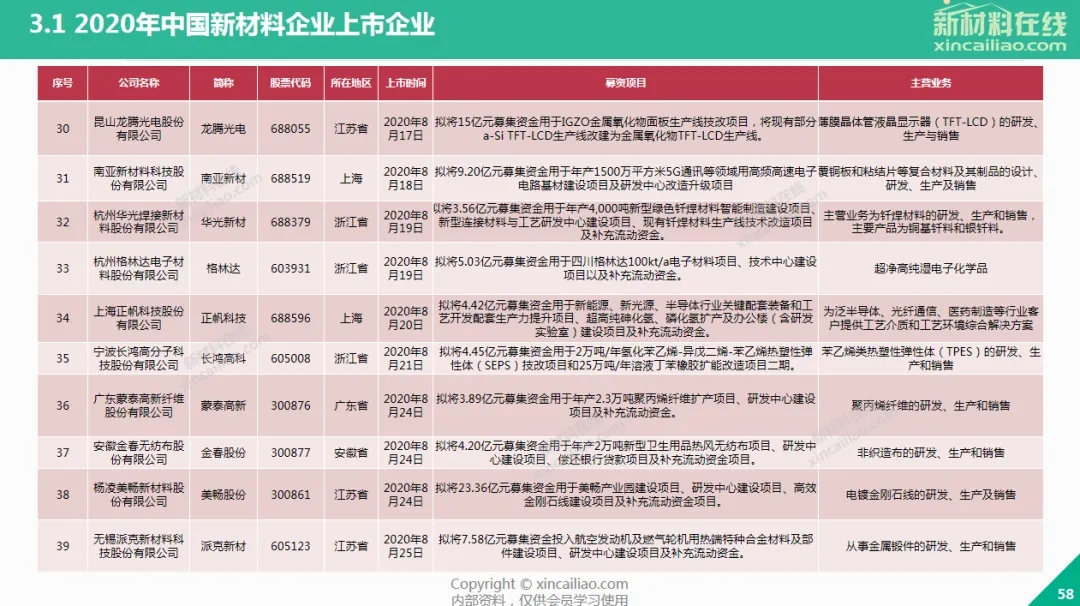The height and width of the screenshot is (606, 1080).
Task: Click the 简称 column header
Action: click(x=223, y=83)
